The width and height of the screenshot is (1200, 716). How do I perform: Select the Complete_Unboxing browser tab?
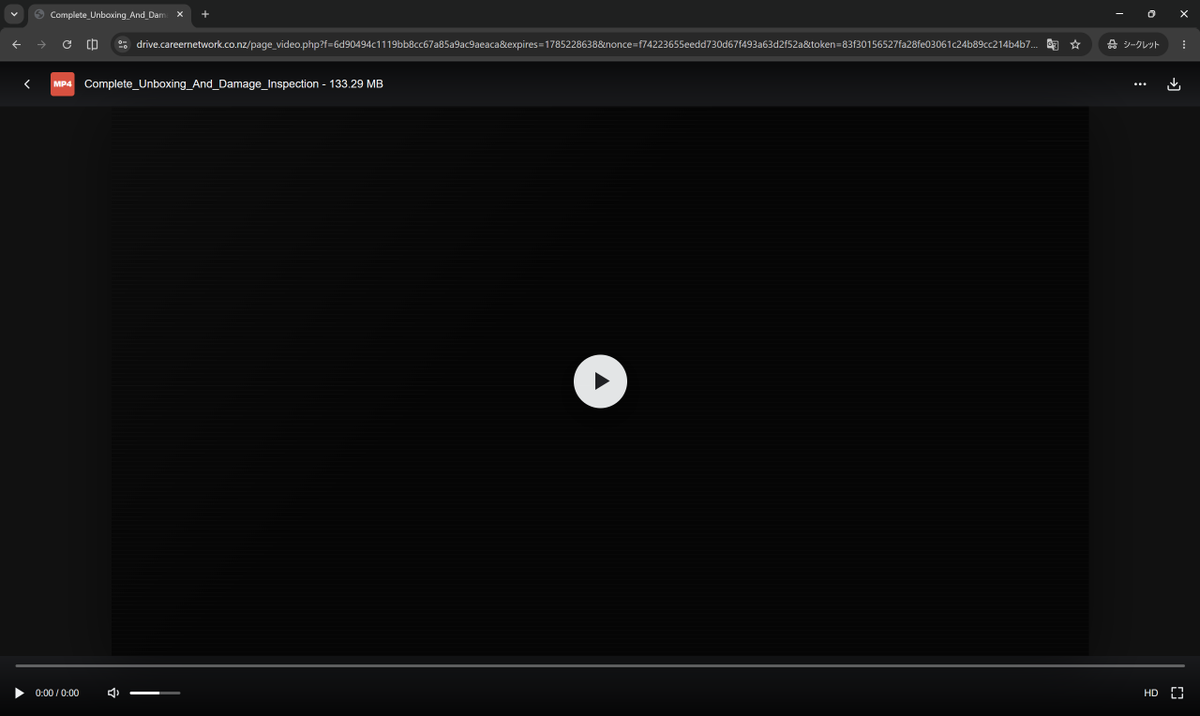tap(109, 14)
